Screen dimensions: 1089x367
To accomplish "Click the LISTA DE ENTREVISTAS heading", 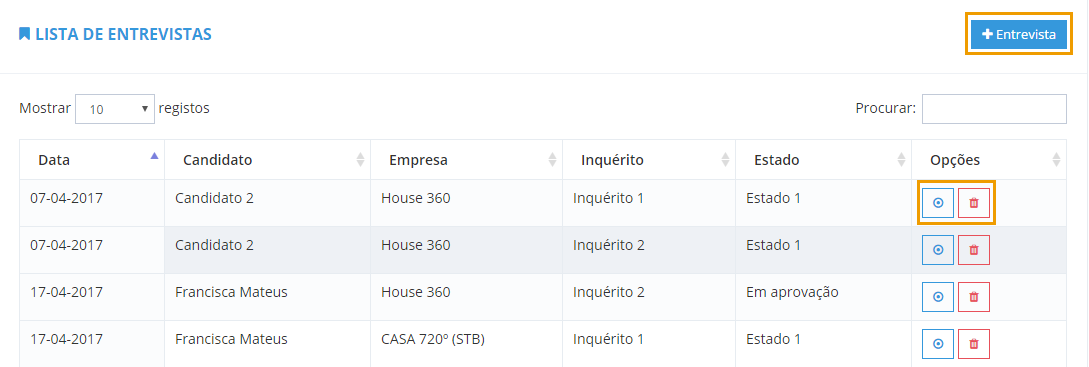I will point(124,34).
